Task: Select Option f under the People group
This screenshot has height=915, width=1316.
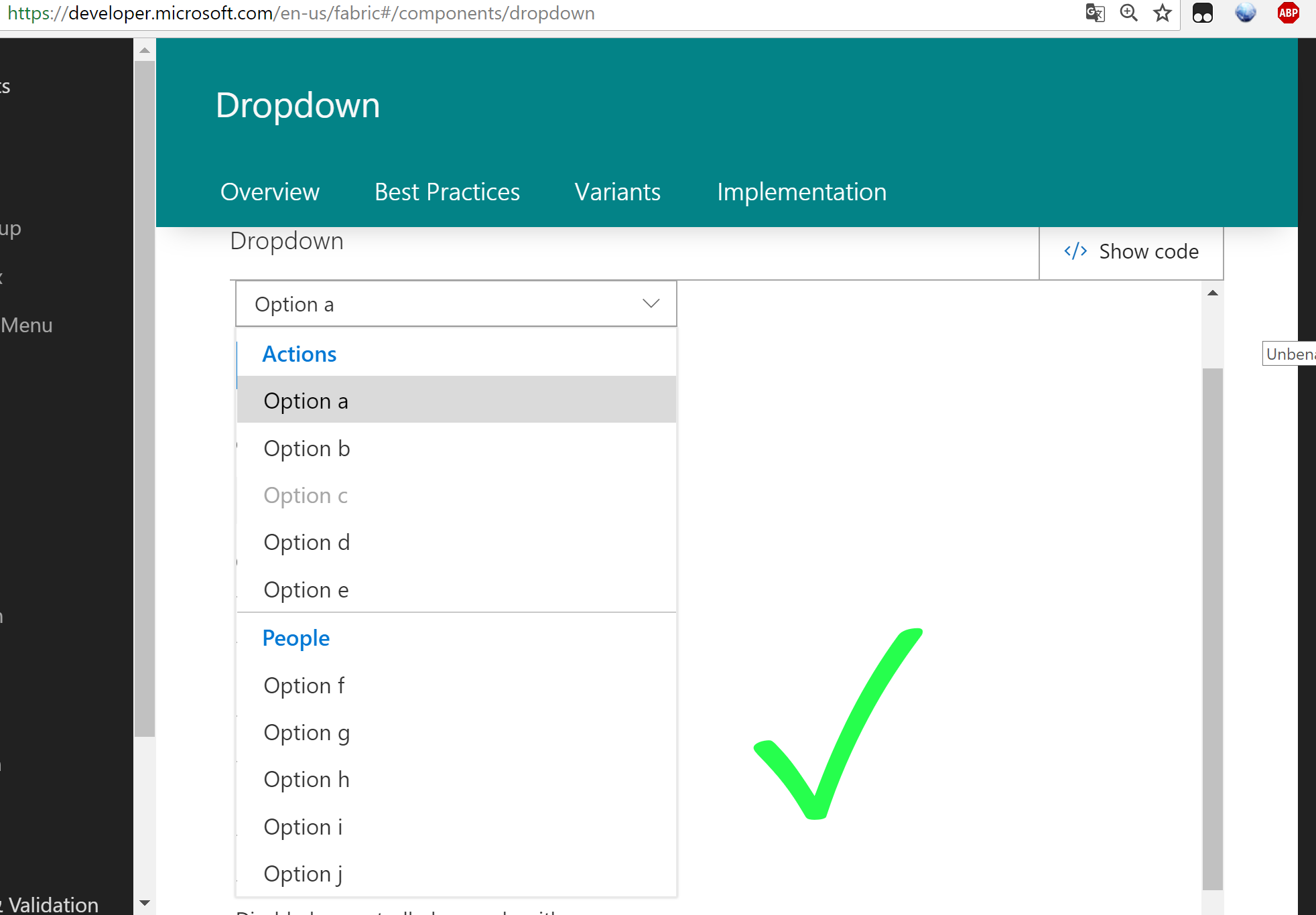Action: click(x=304, y=685)
